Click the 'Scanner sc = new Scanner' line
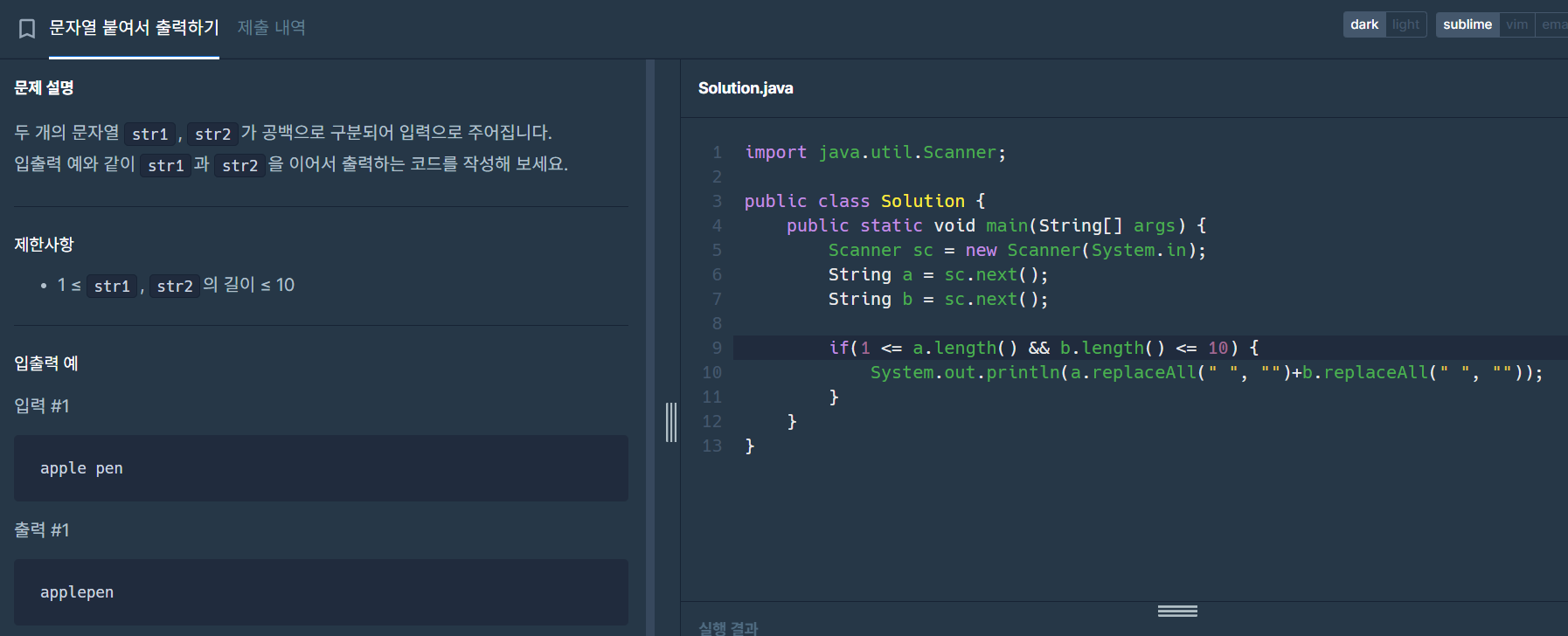Image resolution: width=1568 pixels, height=636 pixels. point(1017,250)
